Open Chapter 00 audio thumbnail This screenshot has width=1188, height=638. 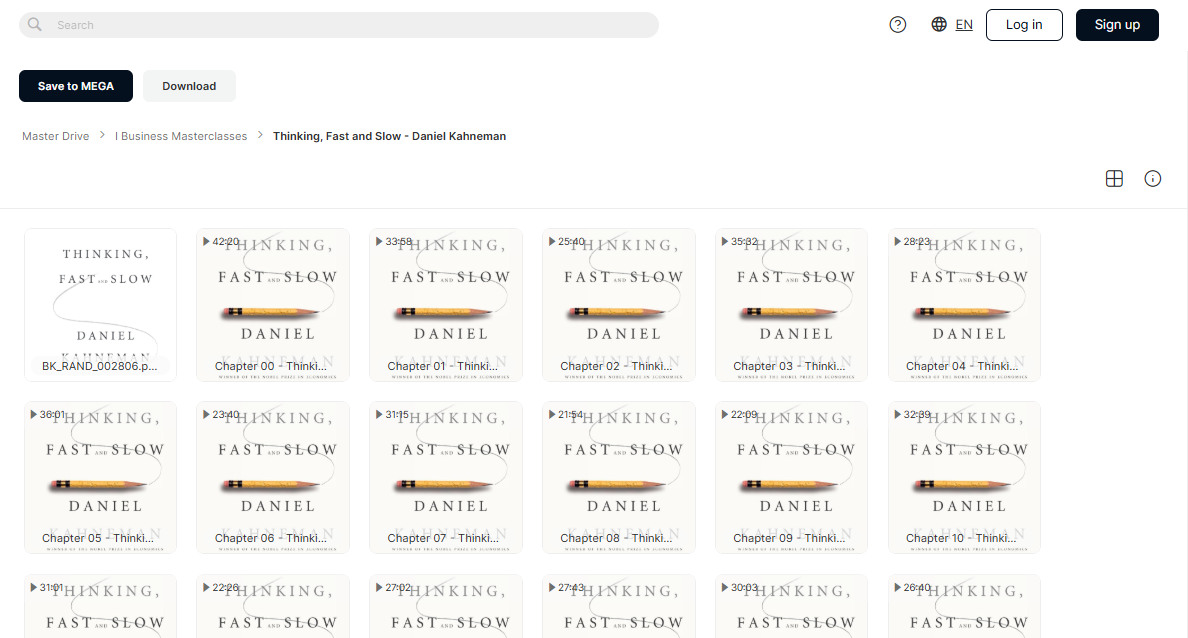click(273, 305)
